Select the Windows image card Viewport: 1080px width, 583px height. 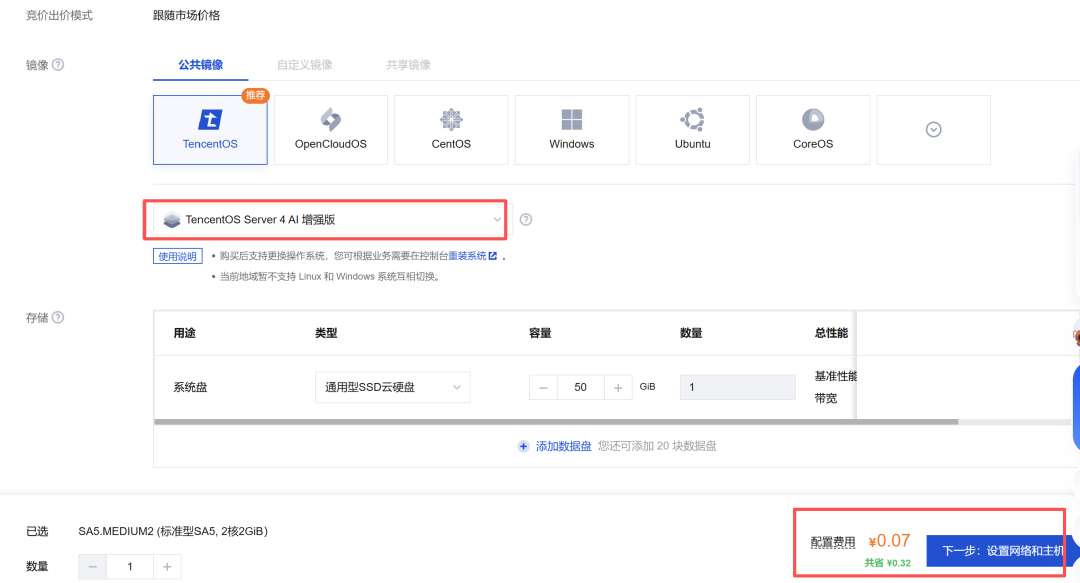click(x=572, y=130)
